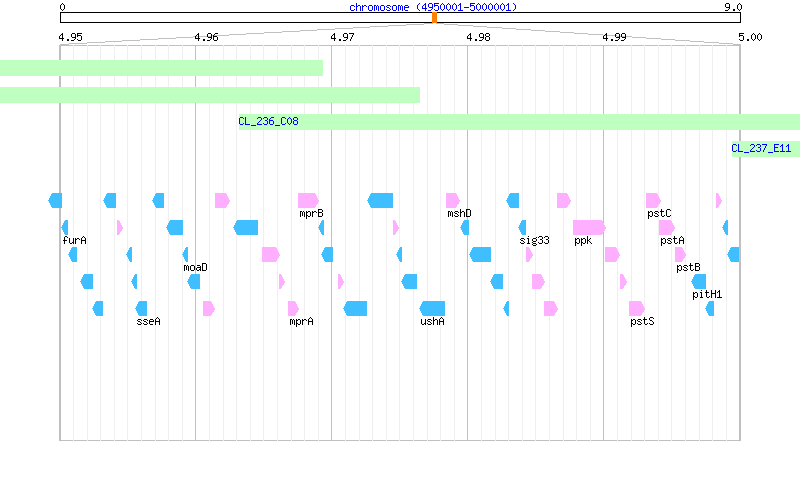
Task: Click the moaD gene arrow
Action: [185, 255]
